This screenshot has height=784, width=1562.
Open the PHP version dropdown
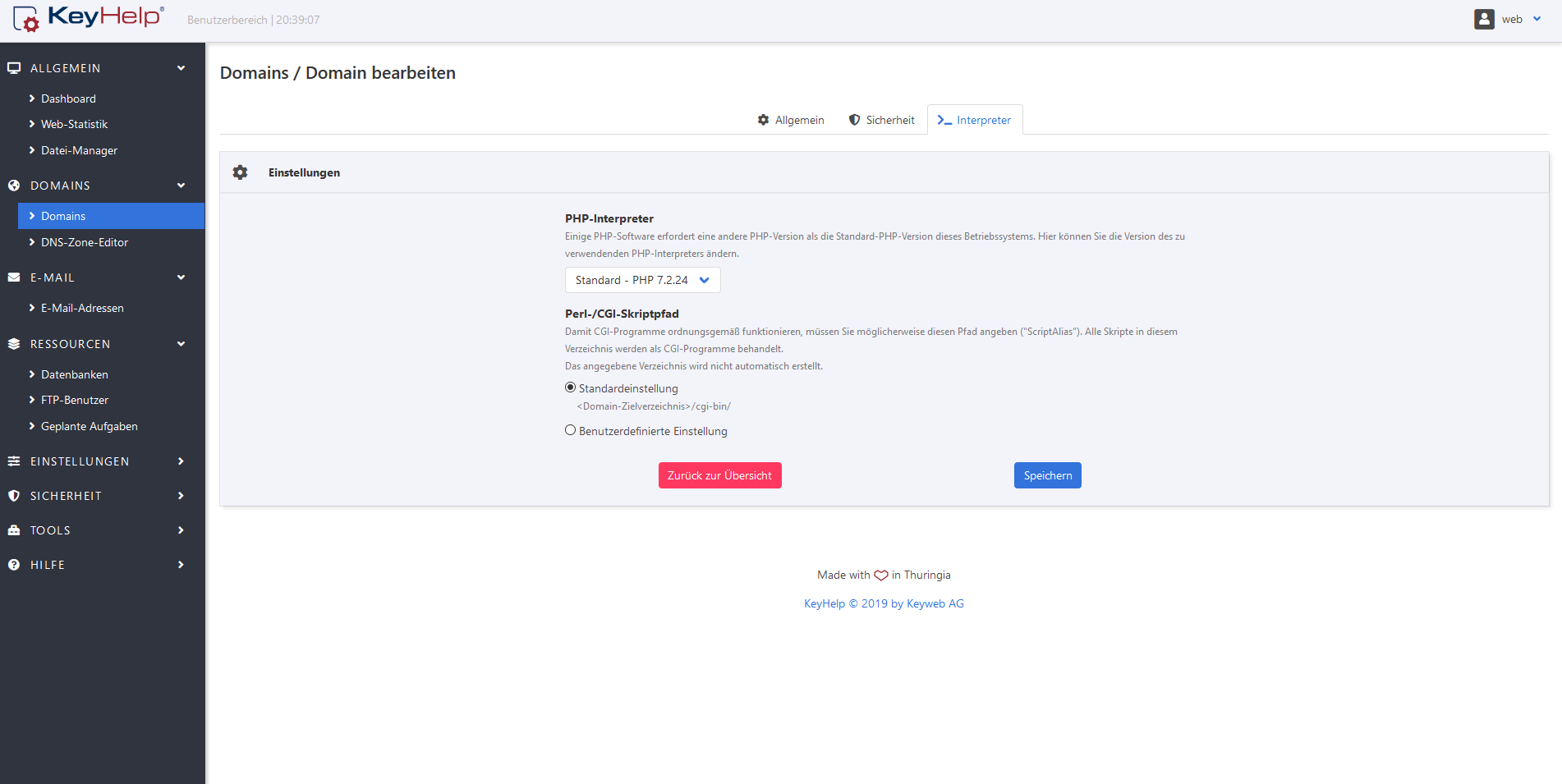pyautogui.click(x=642, y=280)
